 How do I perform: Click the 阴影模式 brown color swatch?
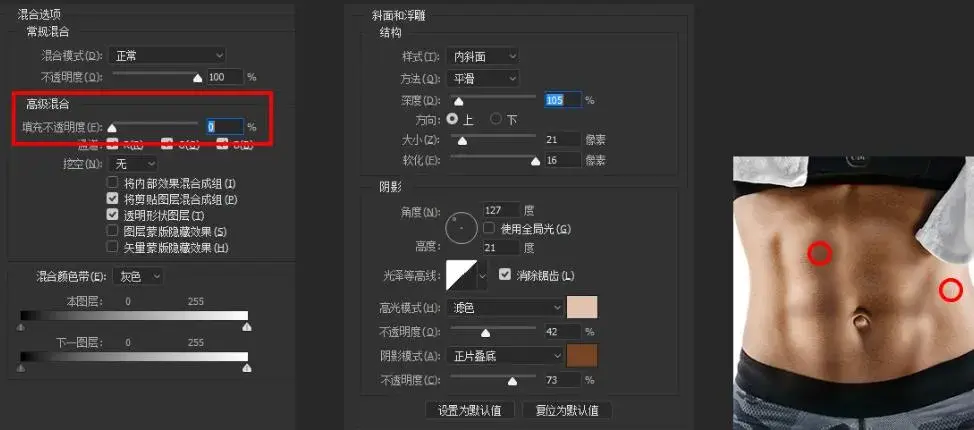pos(583,355)
